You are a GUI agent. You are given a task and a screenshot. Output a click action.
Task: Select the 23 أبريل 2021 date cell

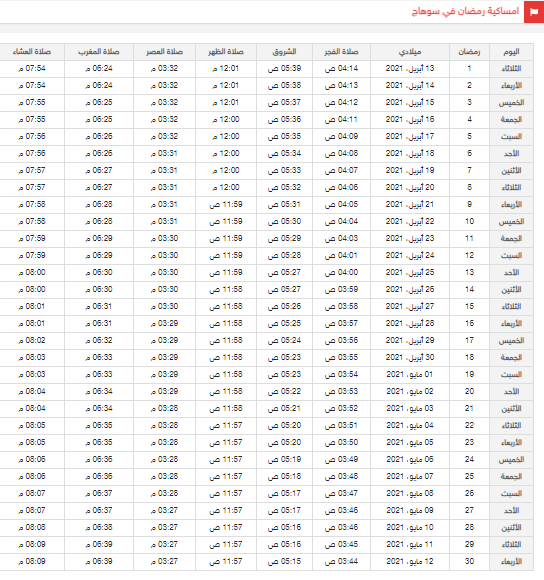click(x=410, y=238)
